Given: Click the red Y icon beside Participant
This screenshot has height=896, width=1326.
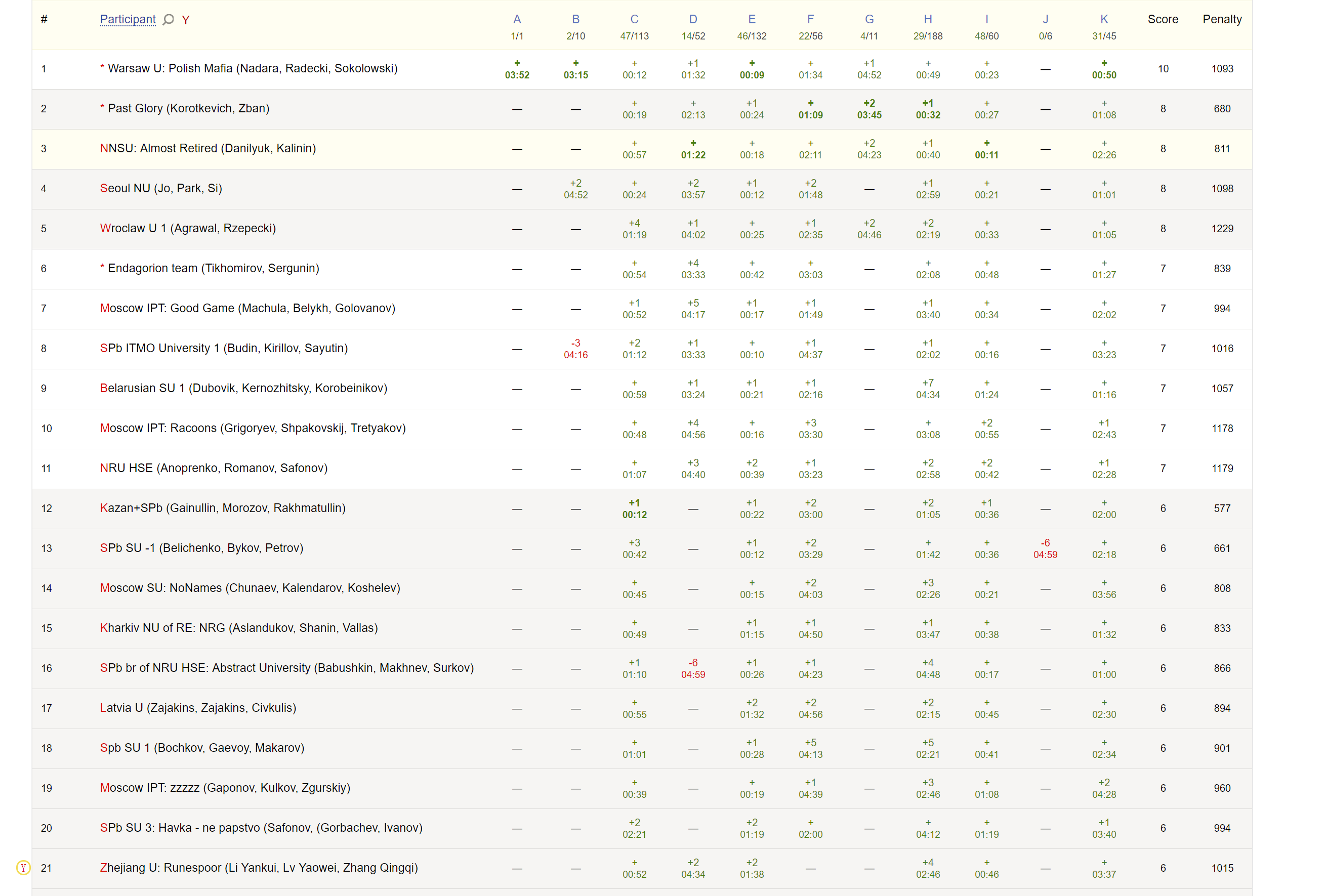Looking at the screenshot, I should pyautogui.click(x=185, y=20).
